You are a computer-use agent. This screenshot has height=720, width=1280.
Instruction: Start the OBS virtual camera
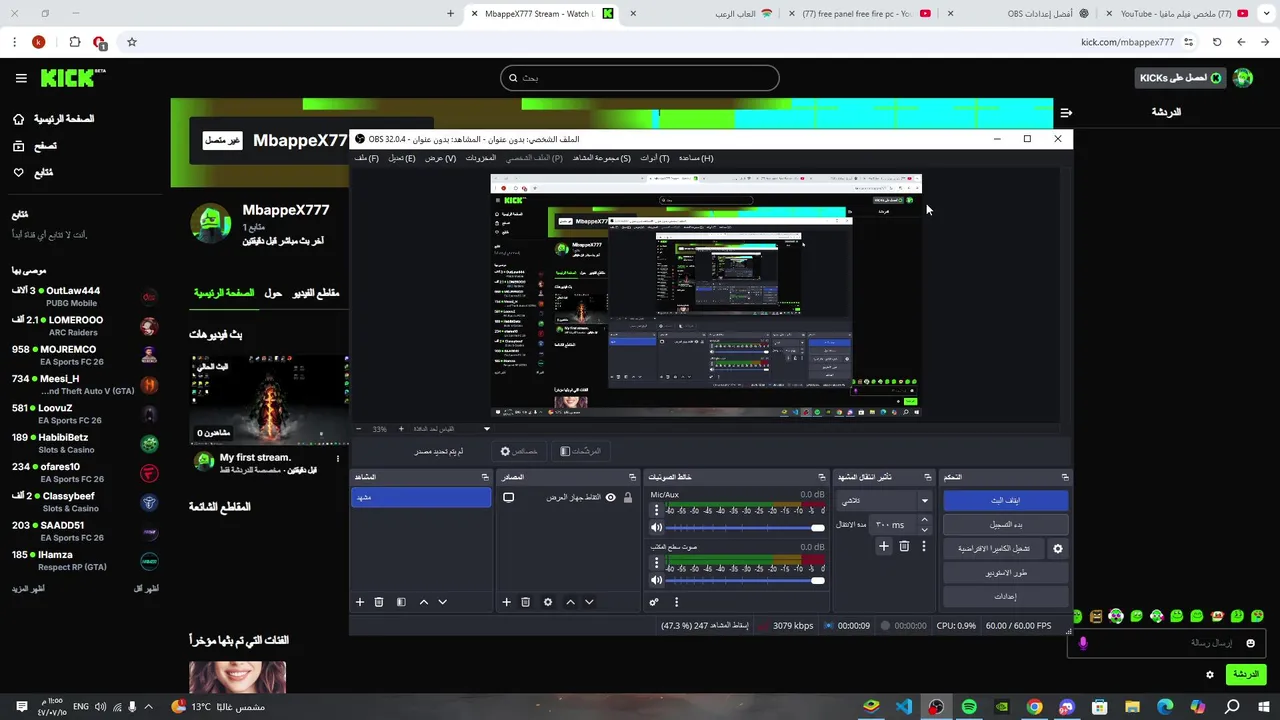pos(994,549)
